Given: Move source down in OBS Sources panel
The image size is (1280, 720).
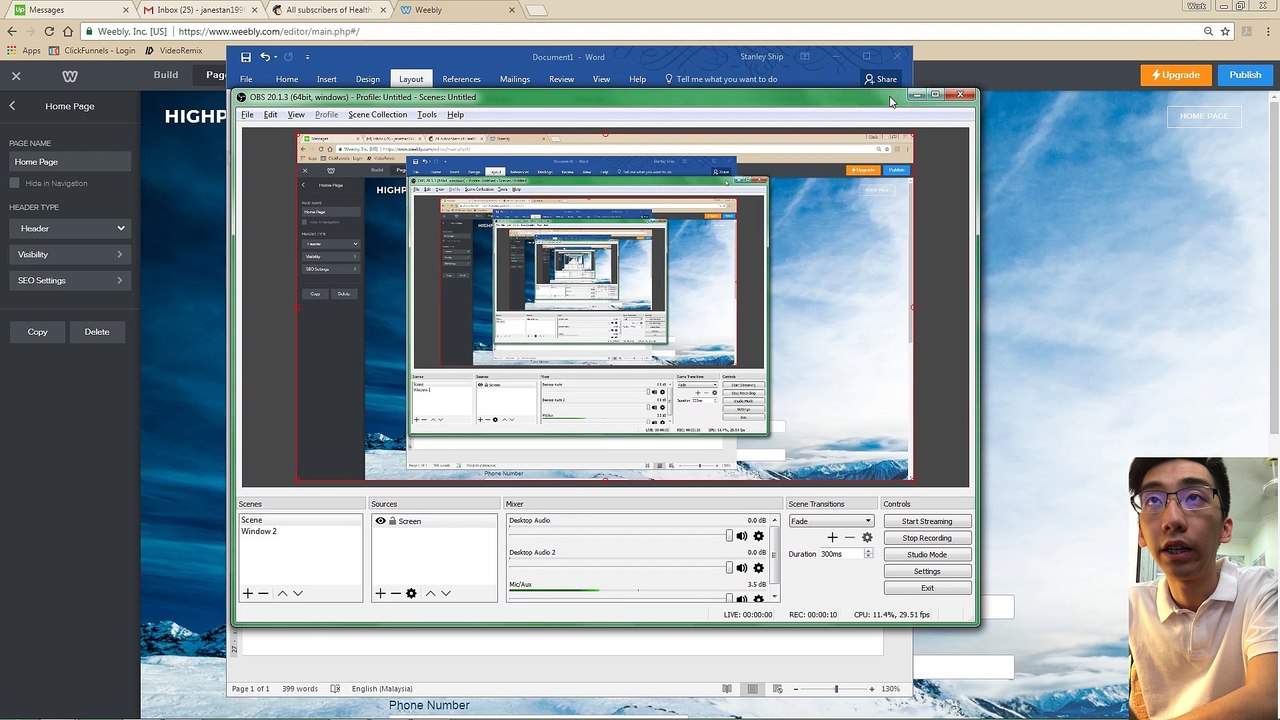Looking at the screenshot, I should 446,593.
